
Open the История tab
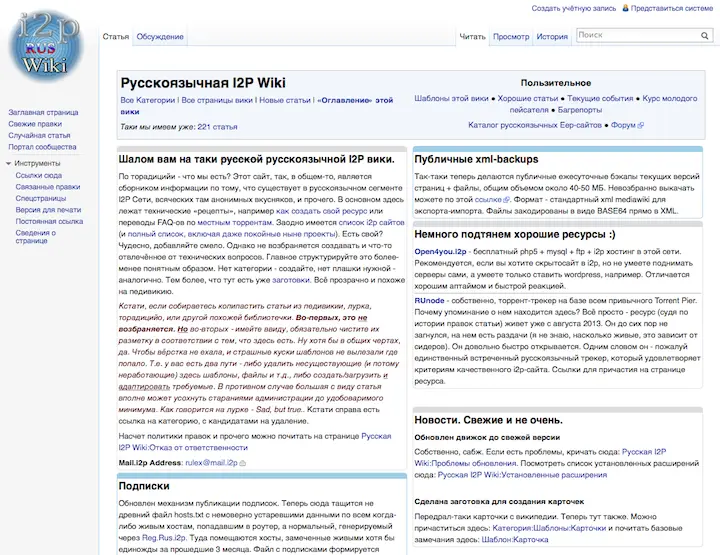point(551,36)
